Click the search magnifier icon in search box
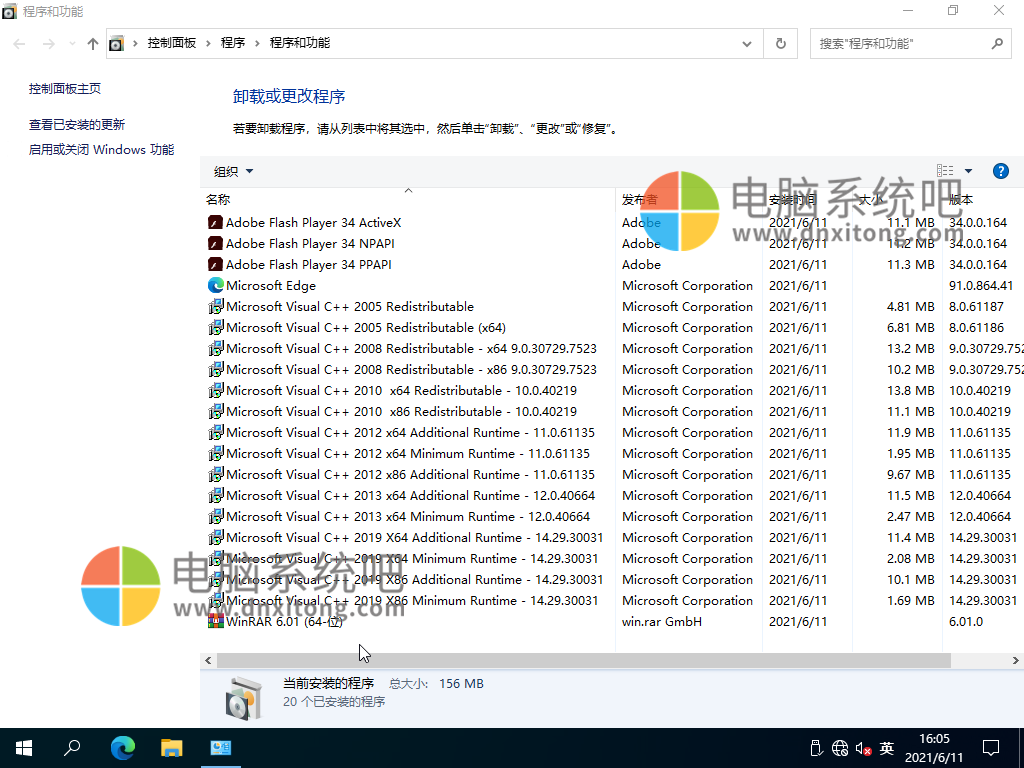The image size is (1024, 768). [997, 44]
